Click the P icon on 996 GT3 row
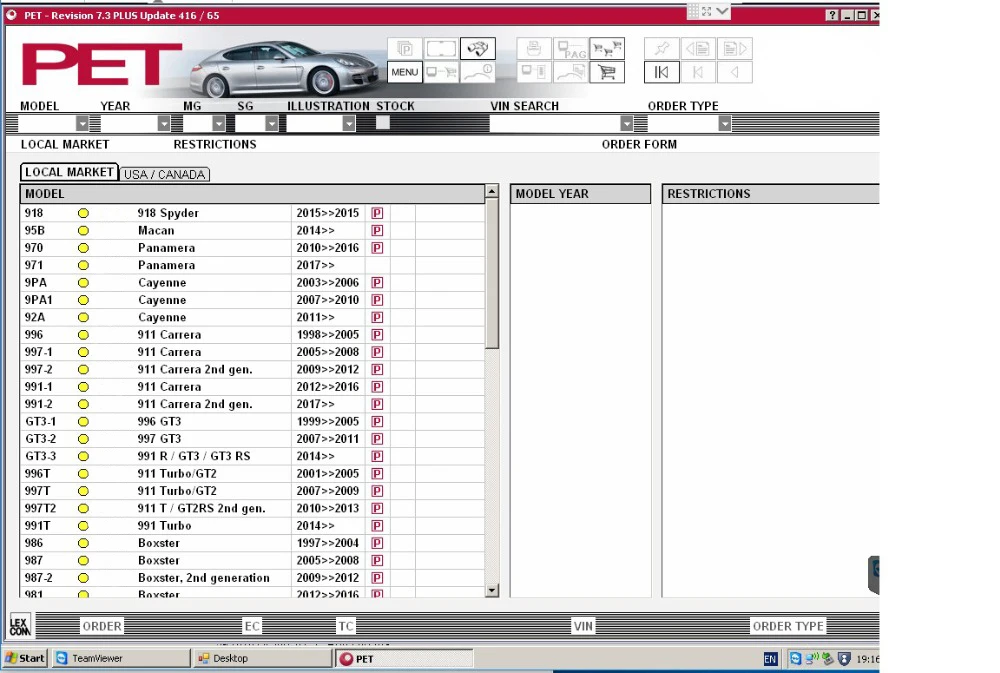 [x=377, y=422]
